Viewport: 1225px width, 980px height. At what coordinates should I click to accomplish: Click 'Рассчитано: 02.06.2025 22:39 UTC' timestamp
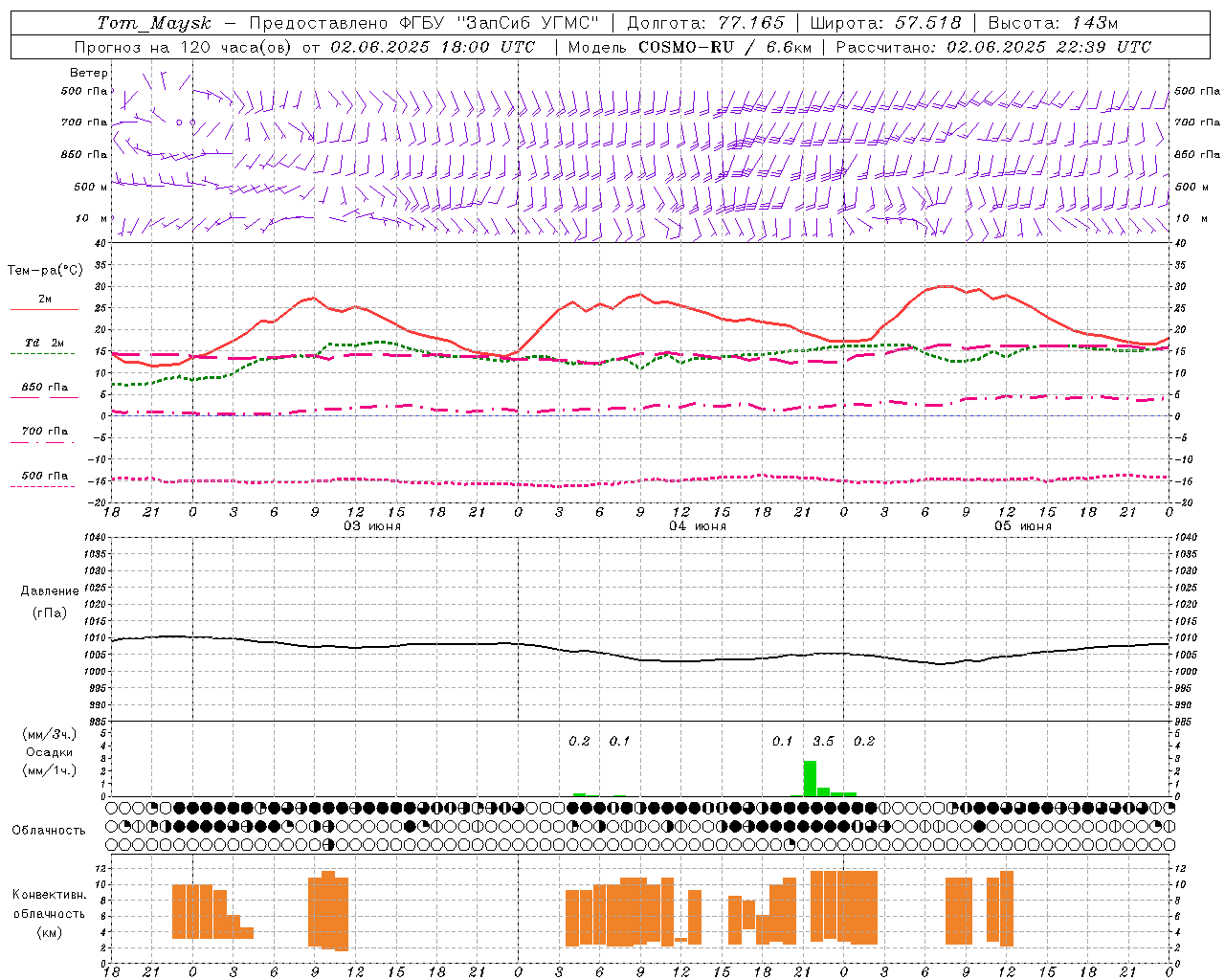point(993,47)
